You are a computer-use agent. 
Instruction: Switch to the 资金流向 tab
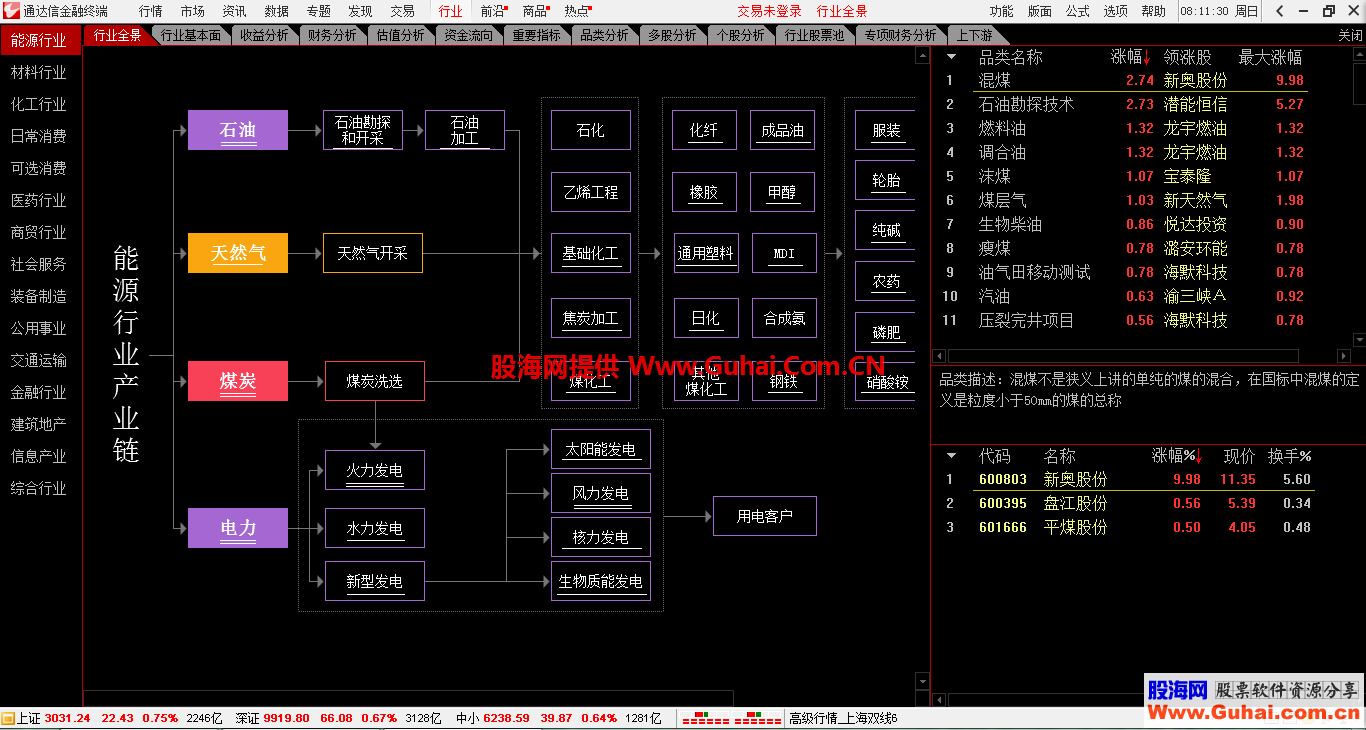469,35
